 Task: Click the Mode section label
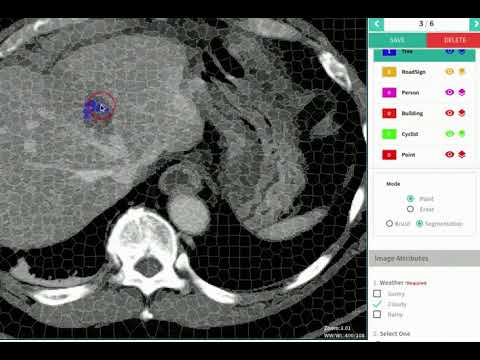393,184
